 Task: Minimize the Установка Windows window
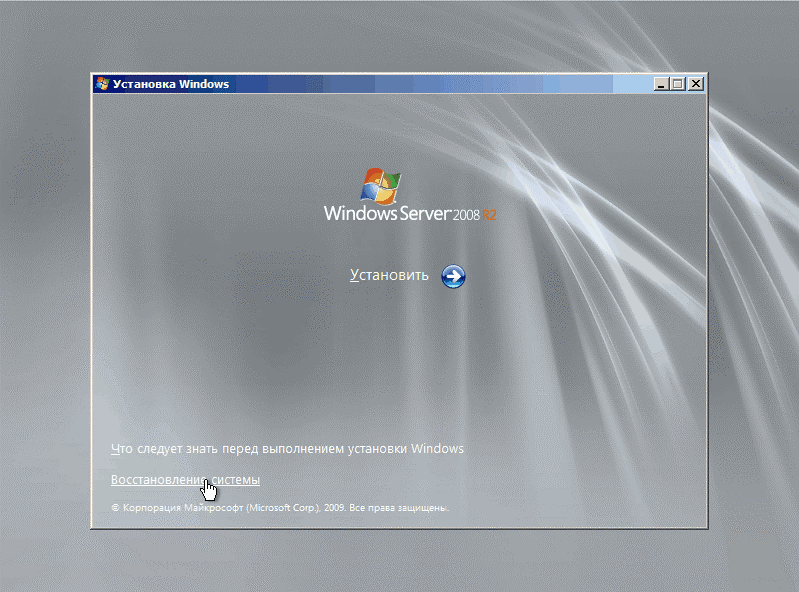point(661,84)
